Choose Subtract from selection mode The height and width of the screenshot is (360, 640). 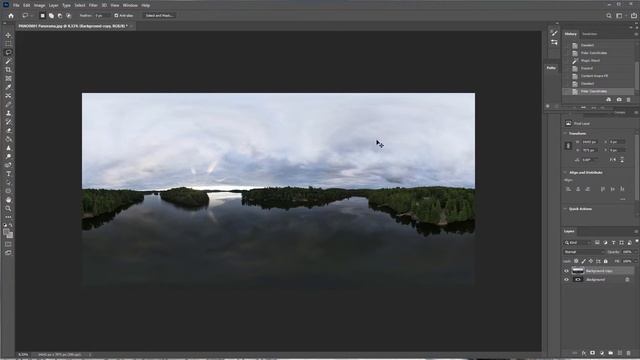(60, 16)
